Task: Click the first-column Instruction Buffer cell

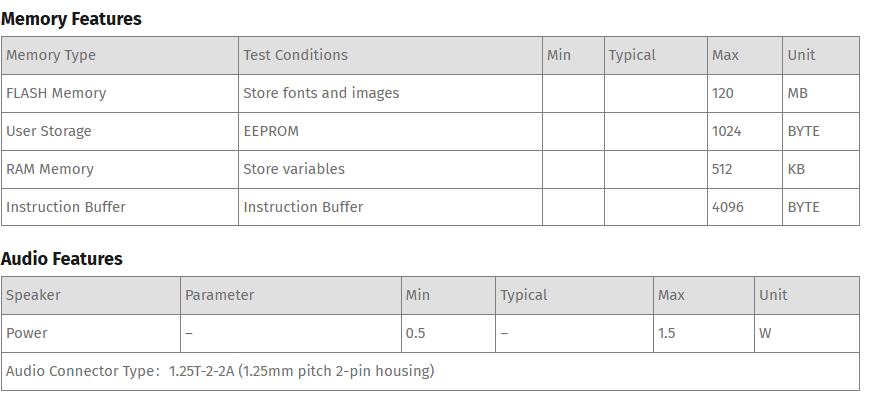Action: (x=120, y=207)
